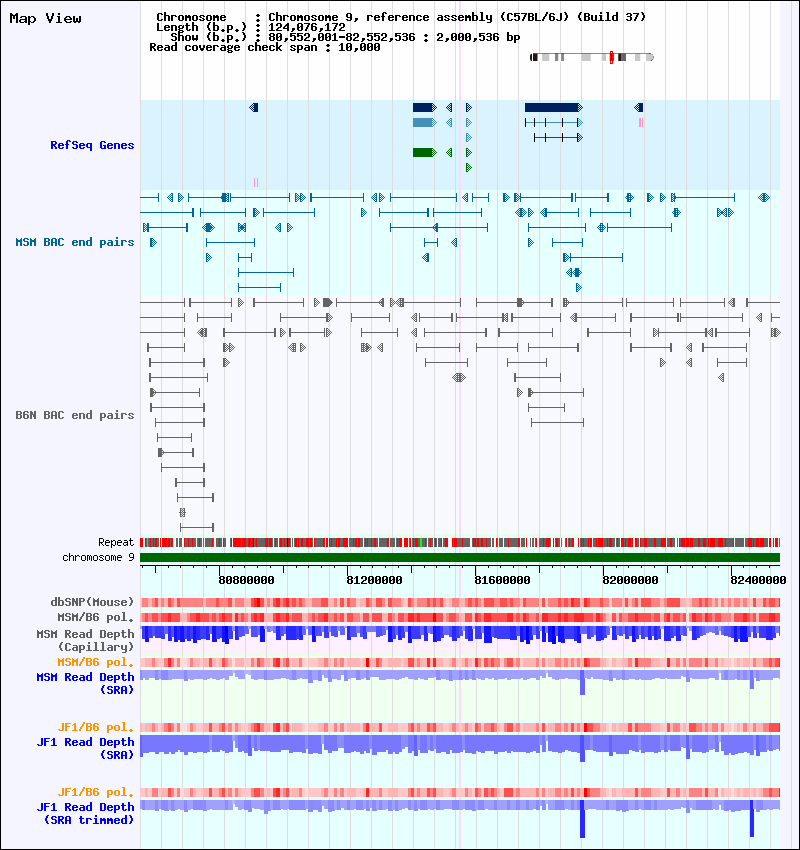Screen dimensions: 800x850
Task: Open the JF1 Read Depth (SRA) link
Action: 85,749
